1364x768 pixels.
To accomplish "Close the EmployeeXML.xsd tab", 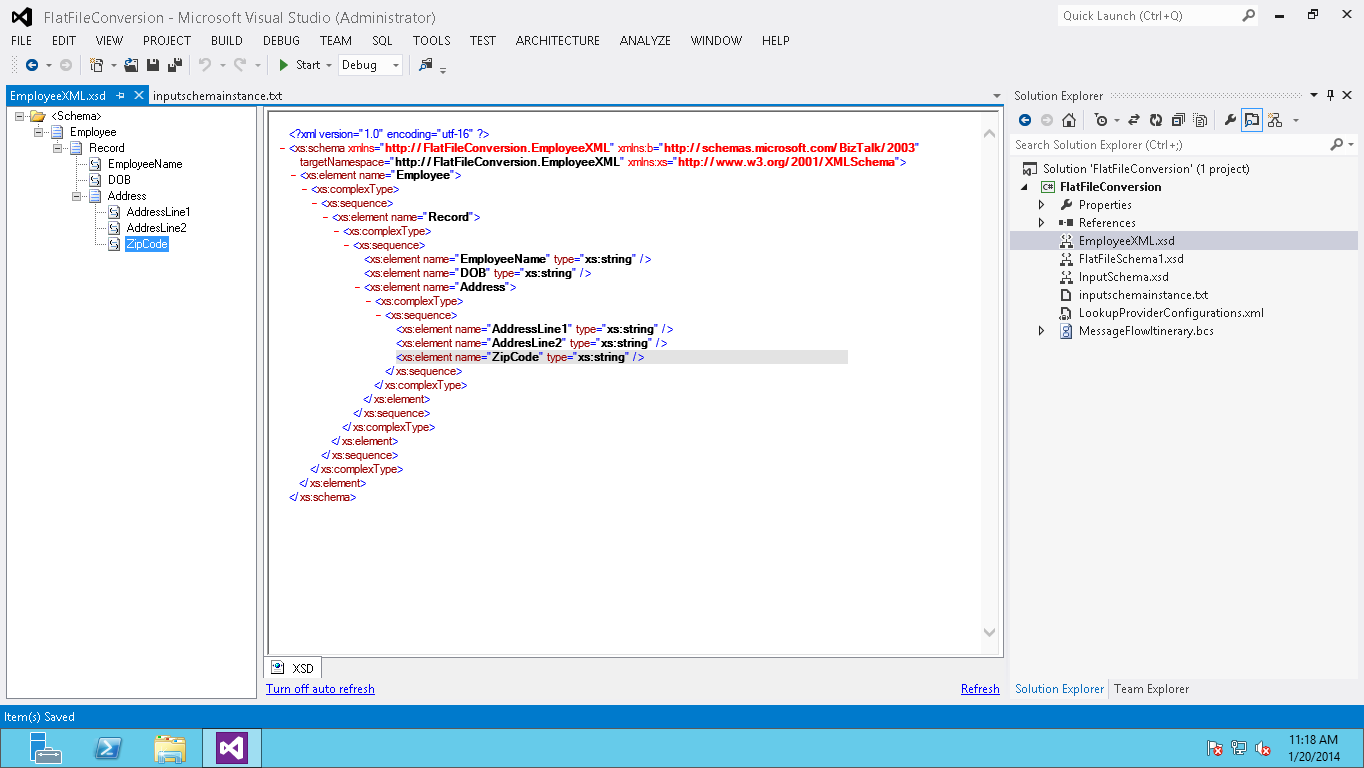I will (139, 96).
